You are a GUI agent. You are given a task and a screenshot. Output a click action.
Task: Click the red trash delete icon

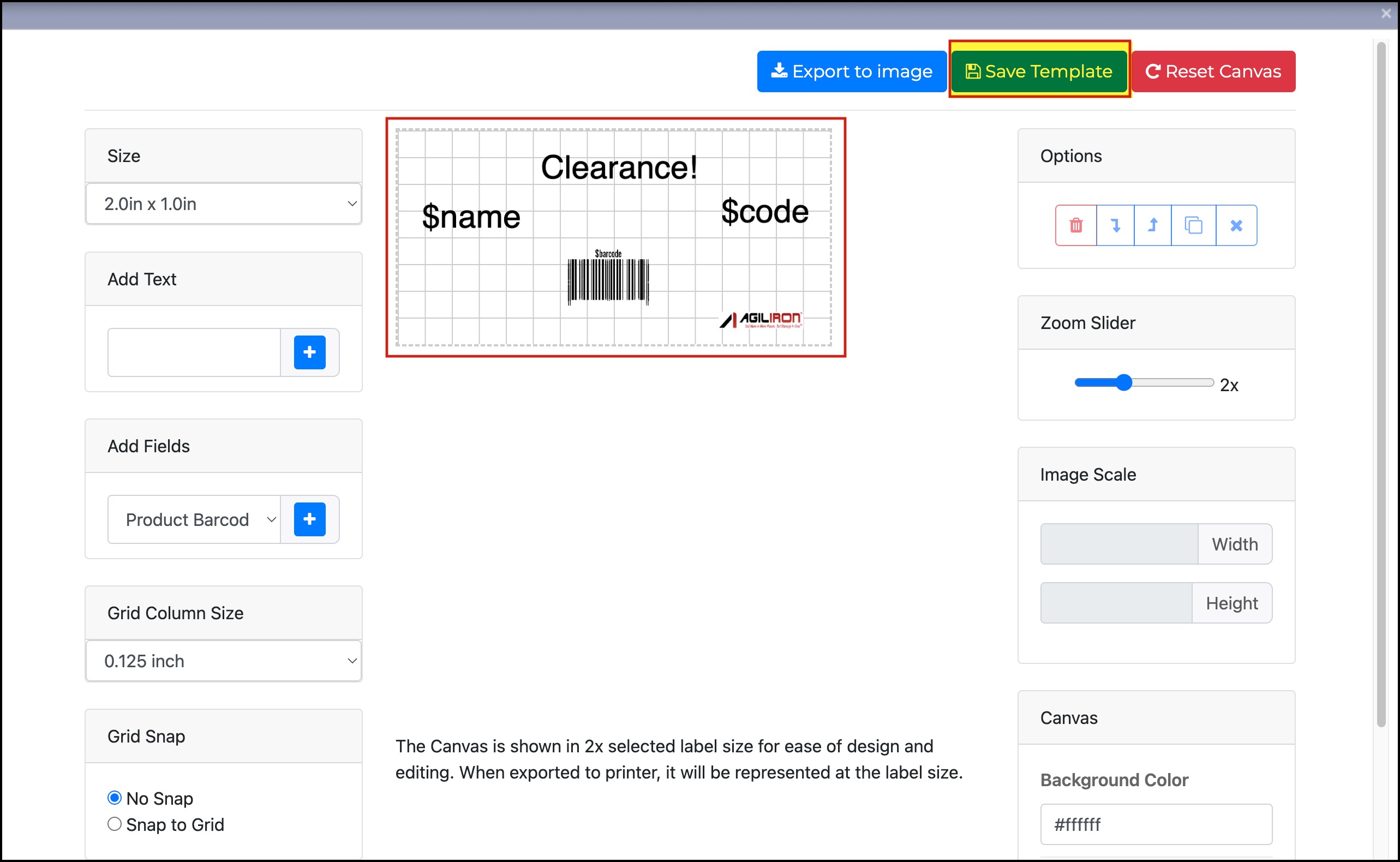[1076, 225]
